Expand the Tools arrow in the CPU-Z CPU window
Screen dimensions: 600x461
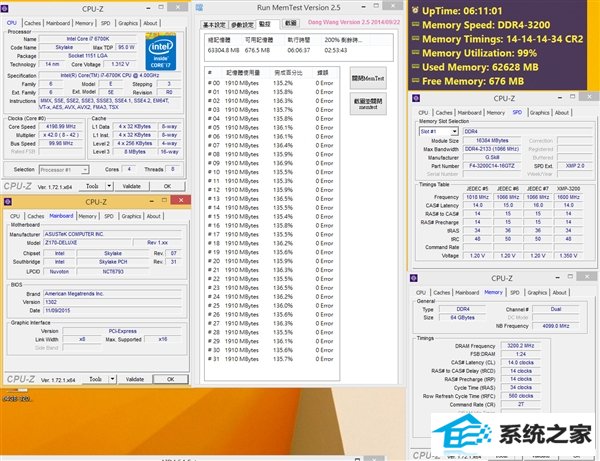(109, 186)
